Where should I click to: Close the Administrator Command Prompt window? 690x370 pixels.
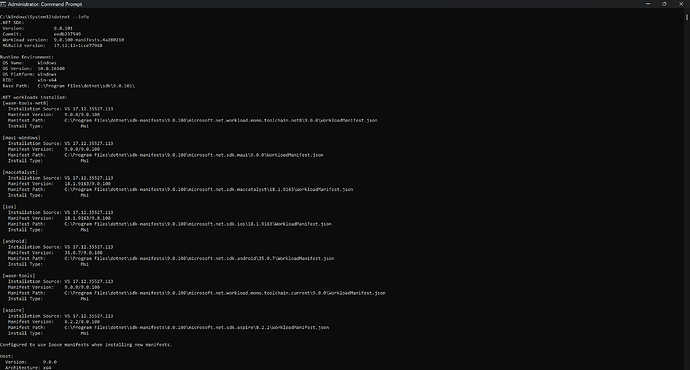[681, 4]
